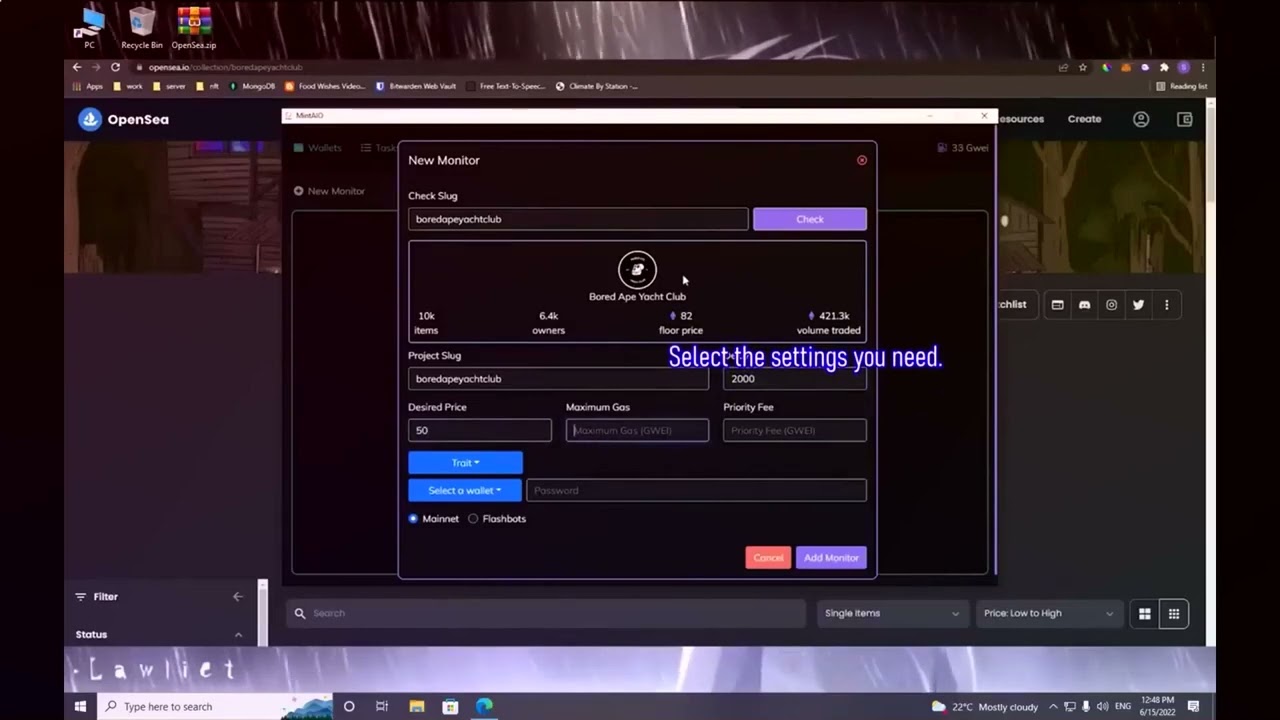Collapse the Filter panel with the arrow
The height and width of the screenshot is (720, 1280).
click(x=238, y=597)
